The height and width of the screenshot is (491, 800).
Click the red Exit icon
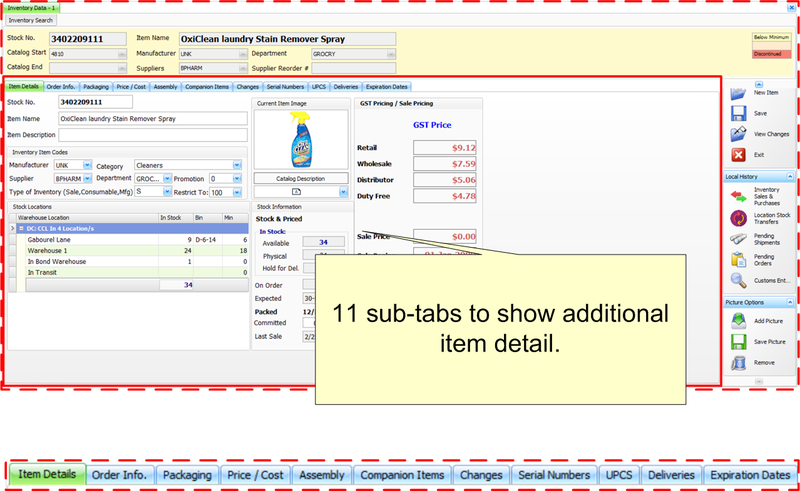(x=738, y=155)
